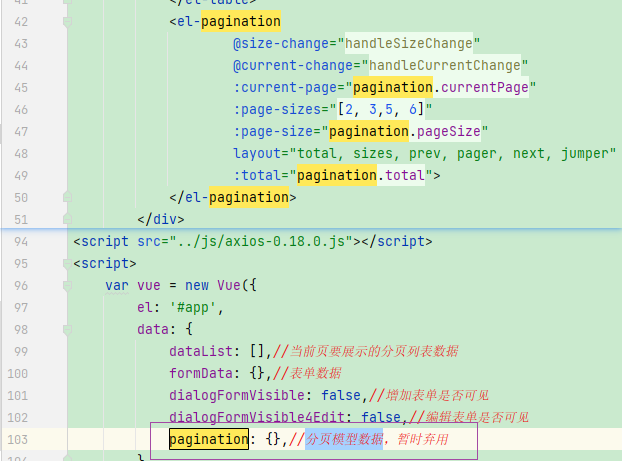
Task: Click line number 99 in the gutter
Action: [x=21, y=352]
